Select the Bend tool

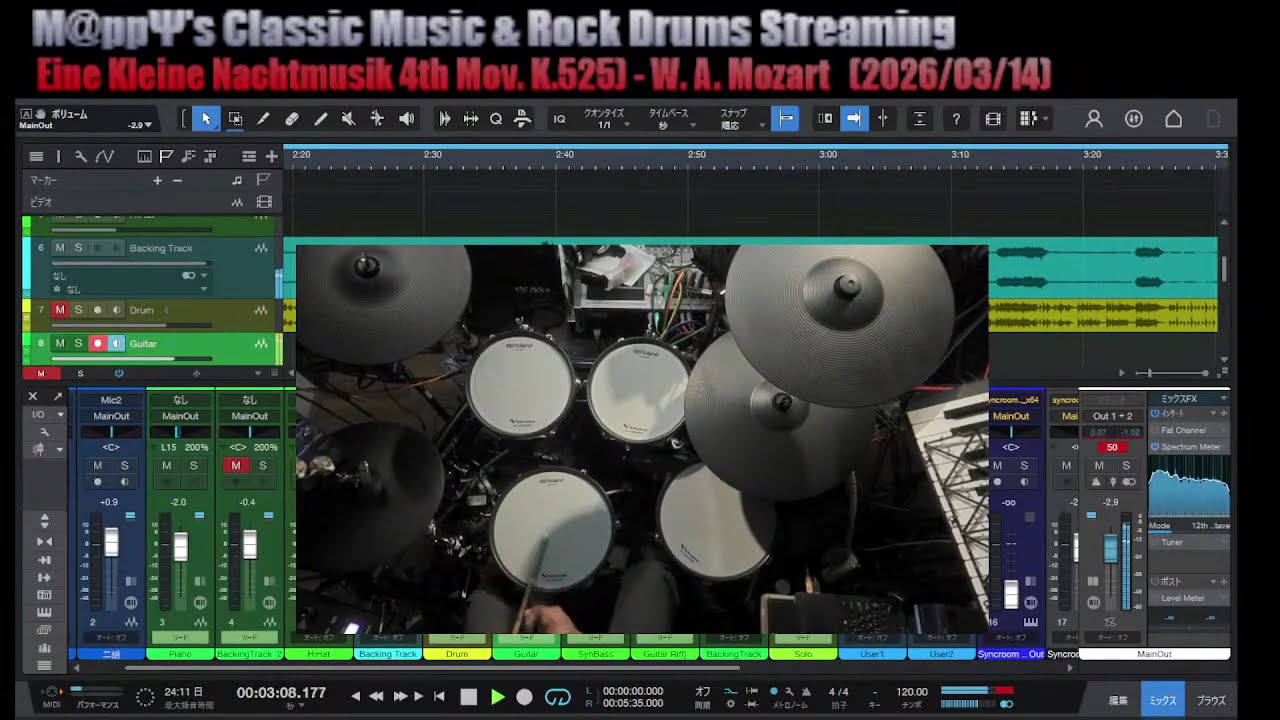[x=377, y=119]
